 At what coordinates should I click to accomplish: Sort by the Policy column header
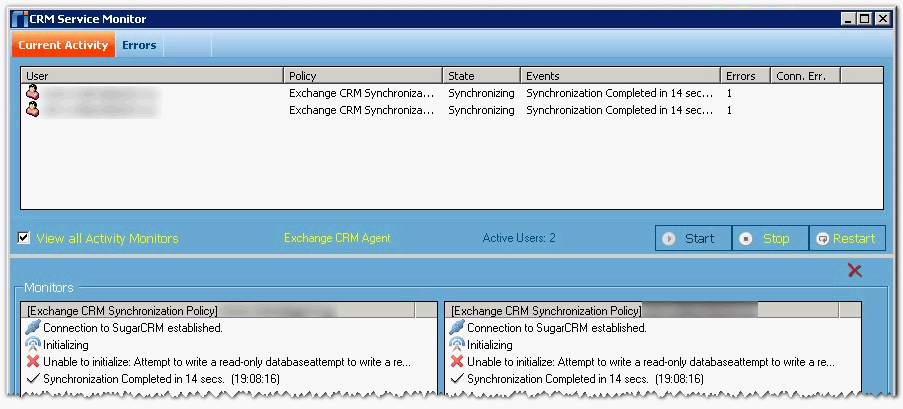click(362, 76)
